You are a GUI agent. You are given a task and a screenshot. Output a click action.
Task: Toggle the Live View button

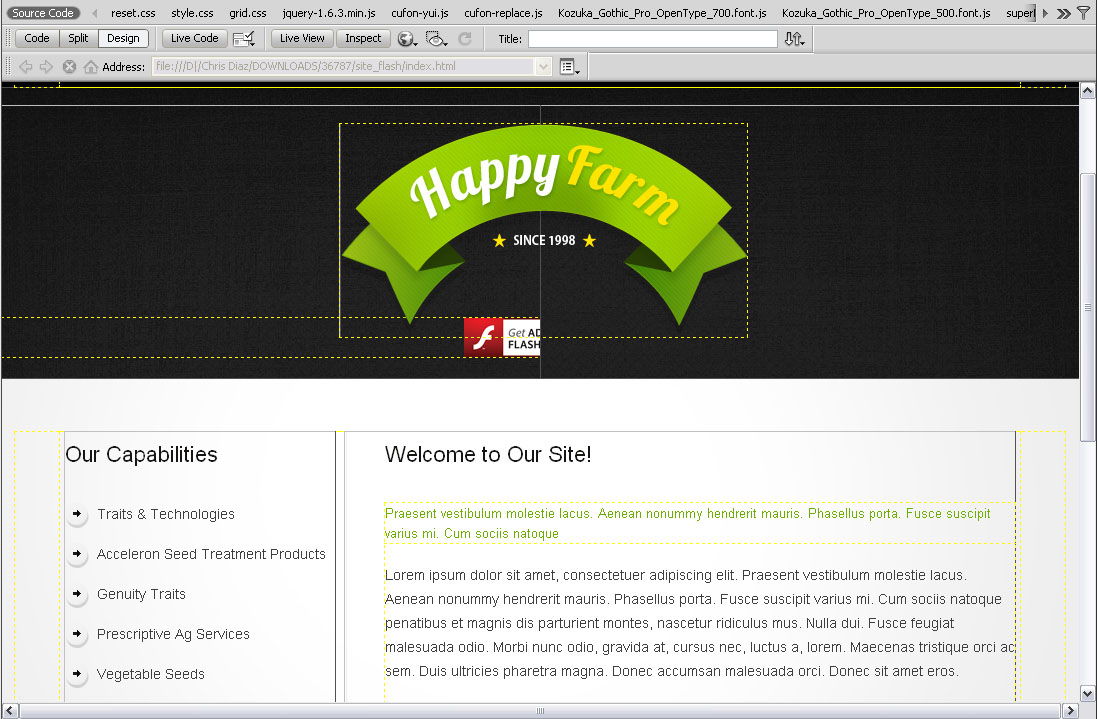302,39
